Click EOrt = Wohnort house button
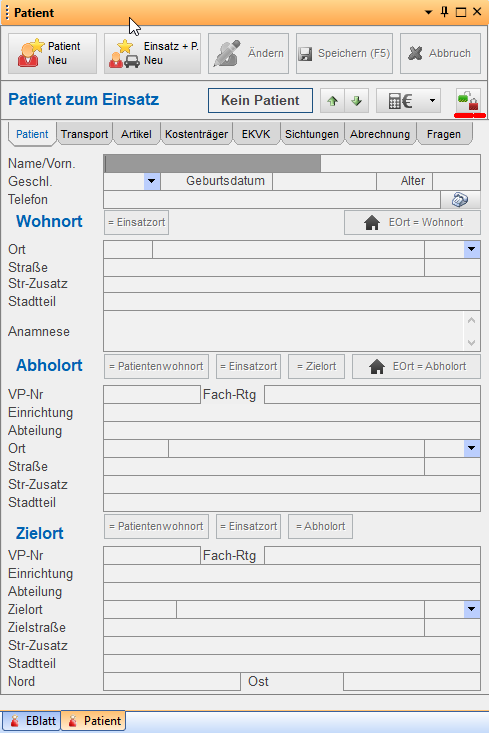Viewport: 489px width, 733px height. (412, 223)
